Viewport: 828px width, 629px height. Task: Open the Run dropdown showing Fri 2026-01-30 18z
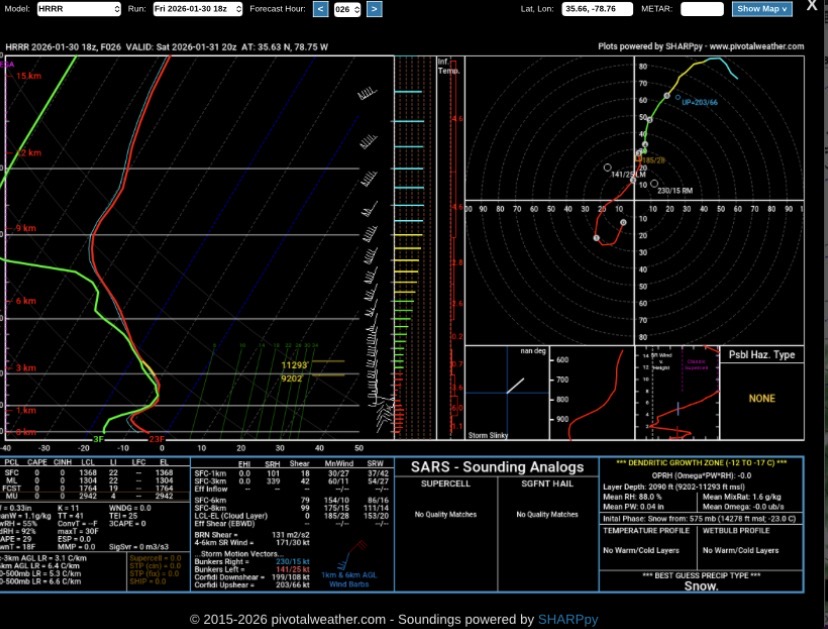[198, 9]
